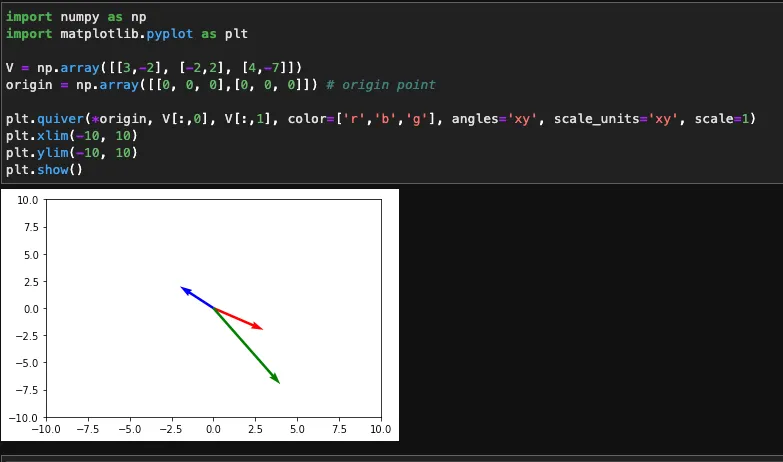Click the 0.0 tick label on the x-axis

213,430
